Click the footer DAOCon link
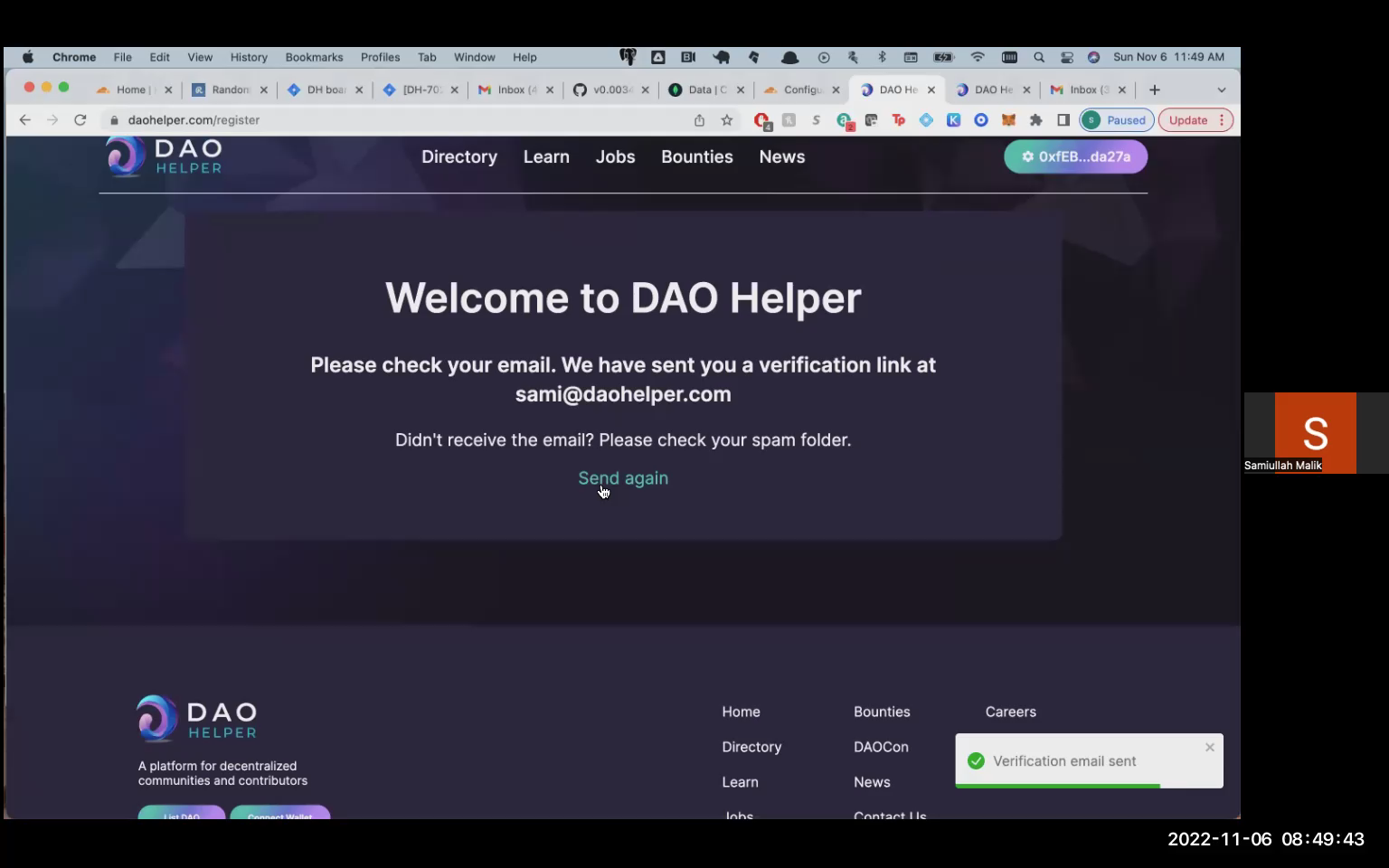The width and height of the screenshot is (1389, 868). (881, 747)
